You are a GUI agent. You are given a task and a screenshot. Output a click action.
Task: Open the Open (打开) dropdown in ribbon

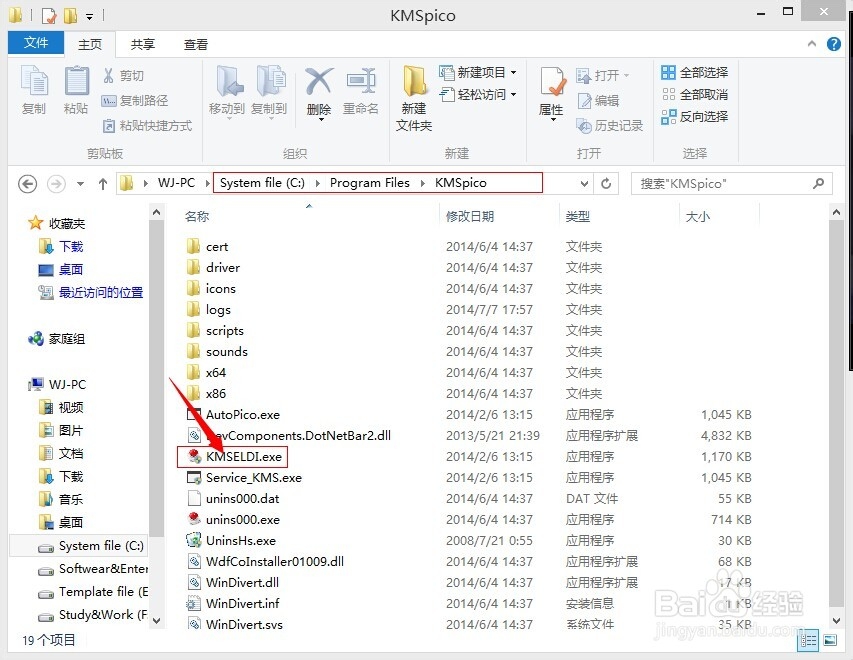coord(603,75)
